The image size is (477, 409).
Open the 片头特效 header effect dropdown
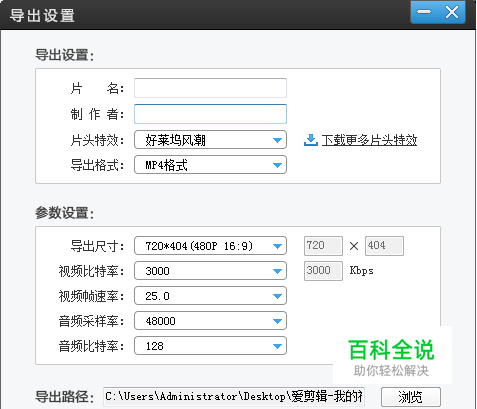click(x=210, y=140)
